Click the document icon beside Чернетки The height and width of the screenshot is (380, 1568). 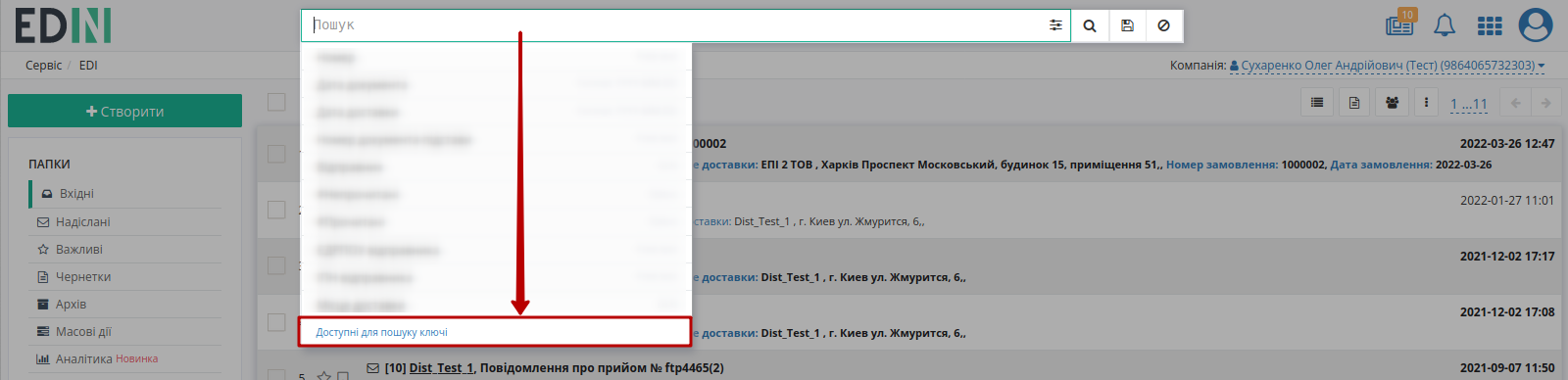(43, 277)
